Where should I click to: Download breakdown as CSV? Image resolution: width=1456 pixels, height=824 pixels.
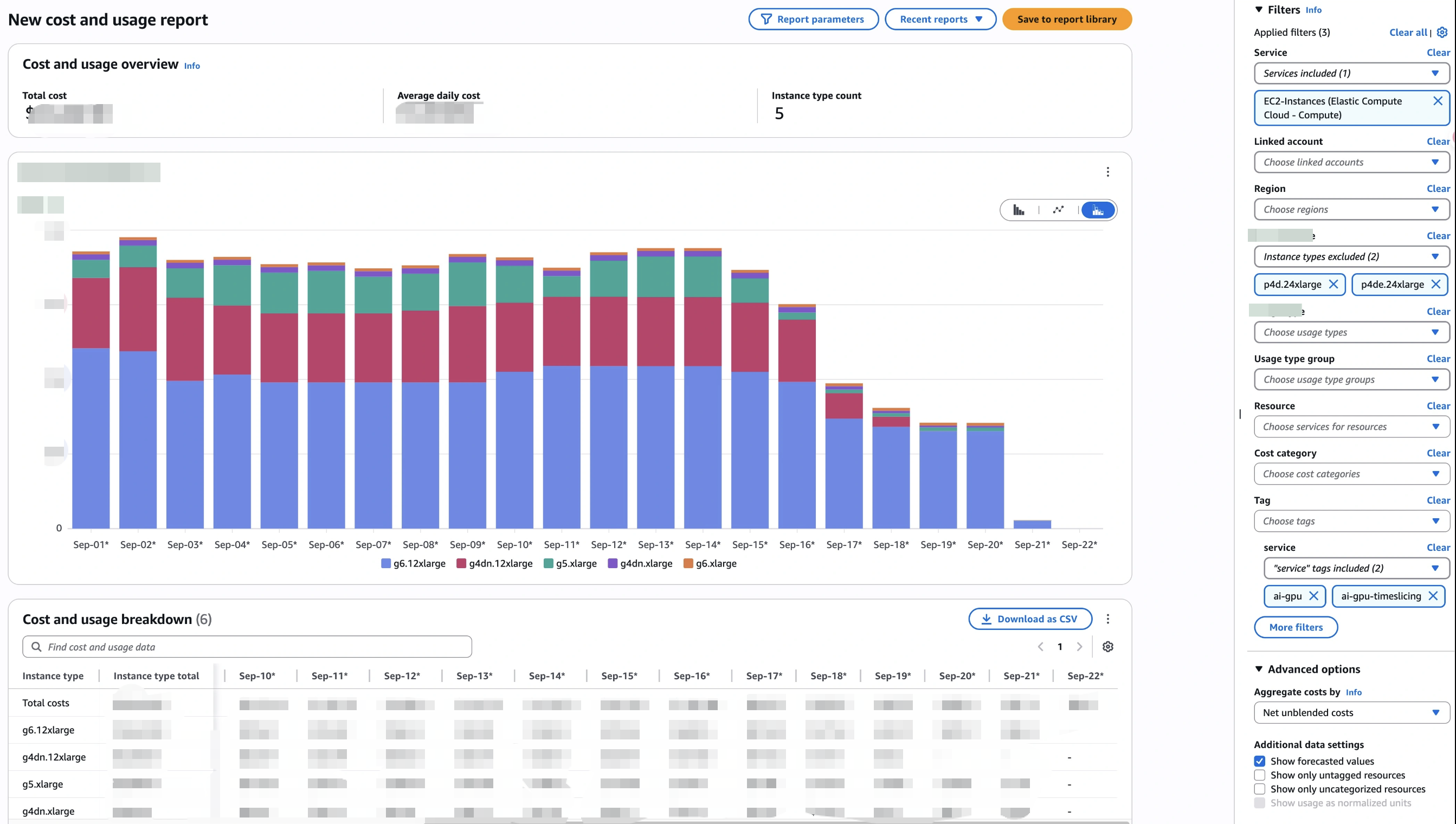tap(1030, 619)
